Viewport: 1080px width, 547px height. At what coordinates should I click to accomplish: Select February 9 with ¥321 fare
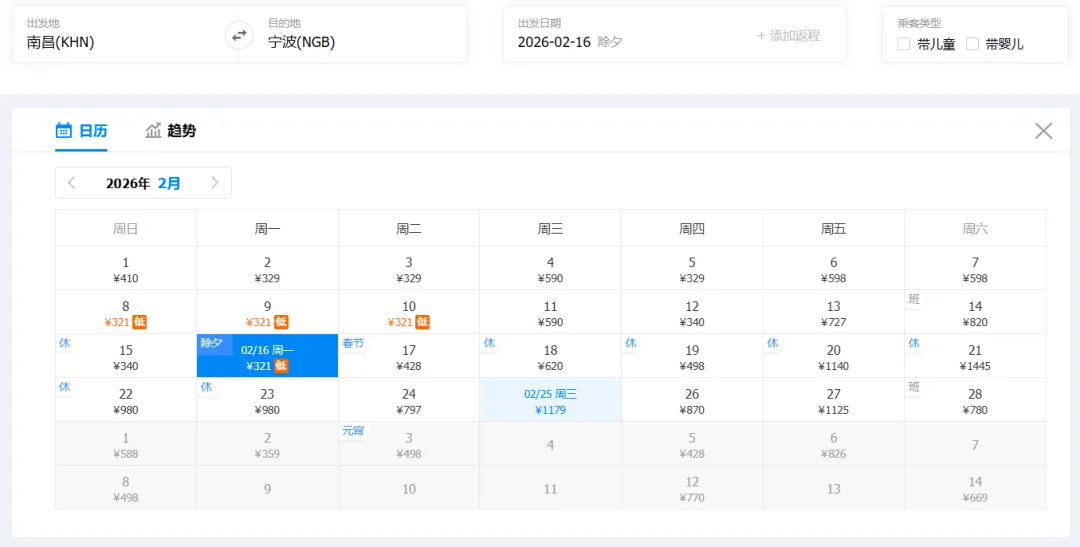267,312
